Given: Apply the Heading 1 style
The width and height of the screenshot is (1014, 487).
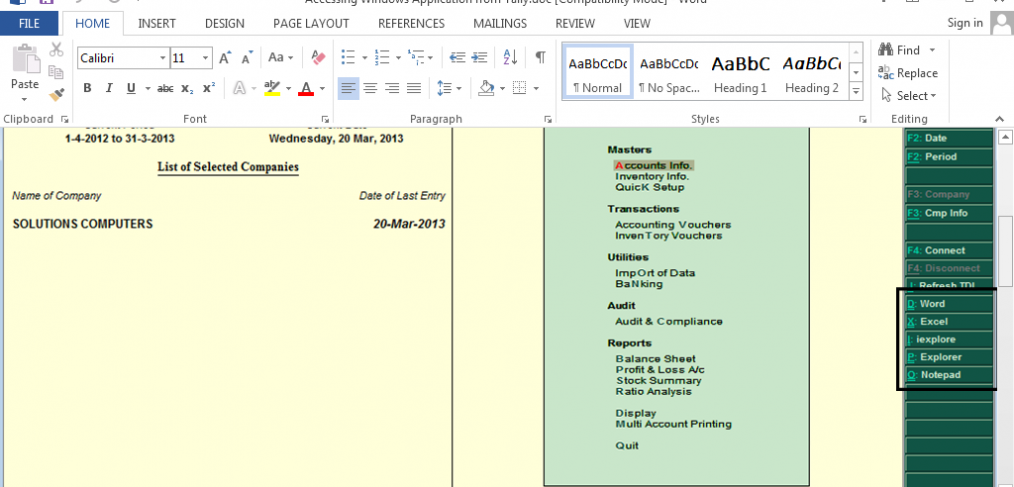Looking at the screenshot, I should (x=740, y=72).
